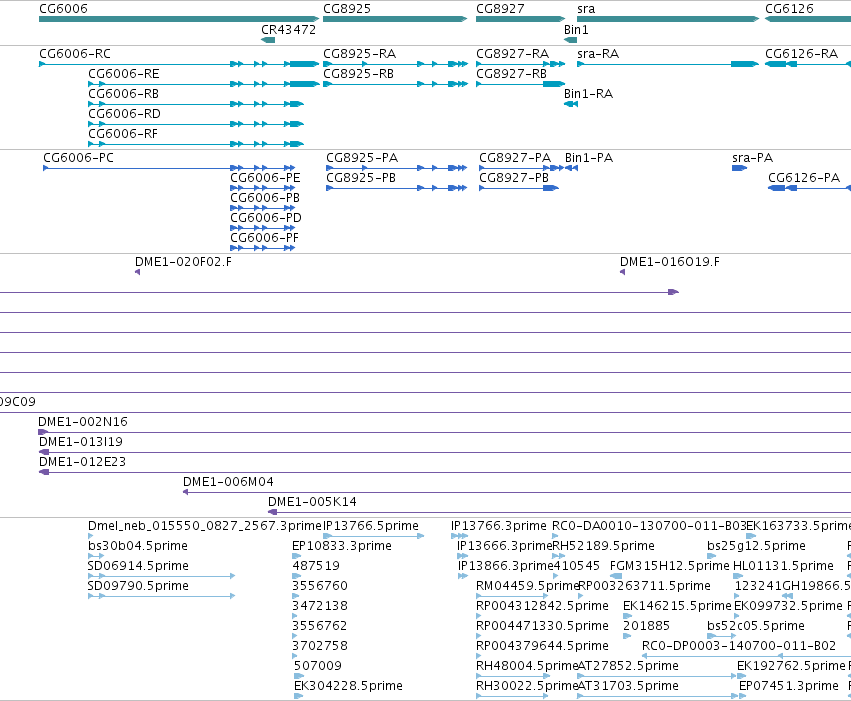
Task: Pick transcript CG8927-RA
Action: [x=520, y=64]
